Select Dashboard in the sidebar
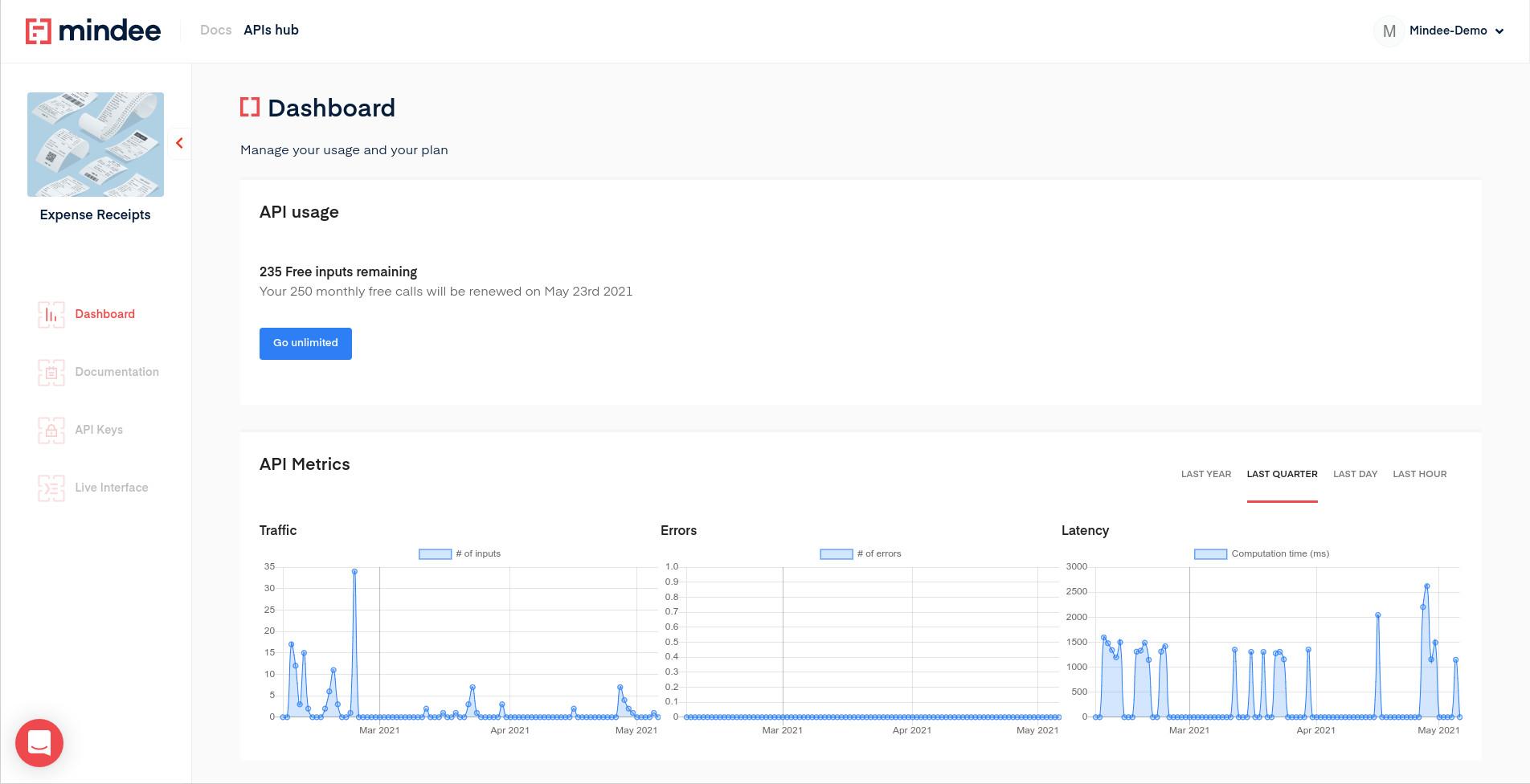 pos(104,314)
